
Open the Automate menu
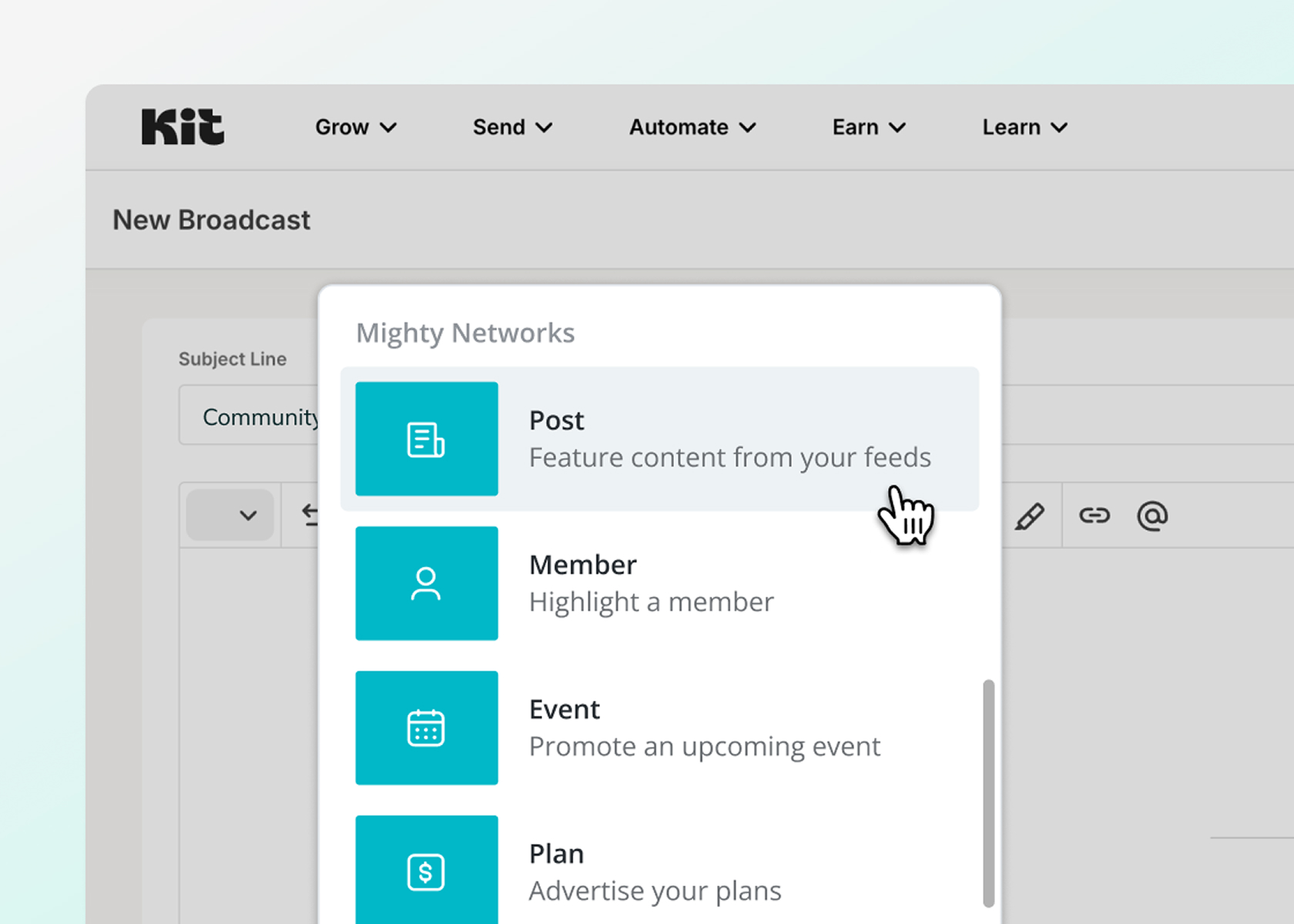pos(692,127)
